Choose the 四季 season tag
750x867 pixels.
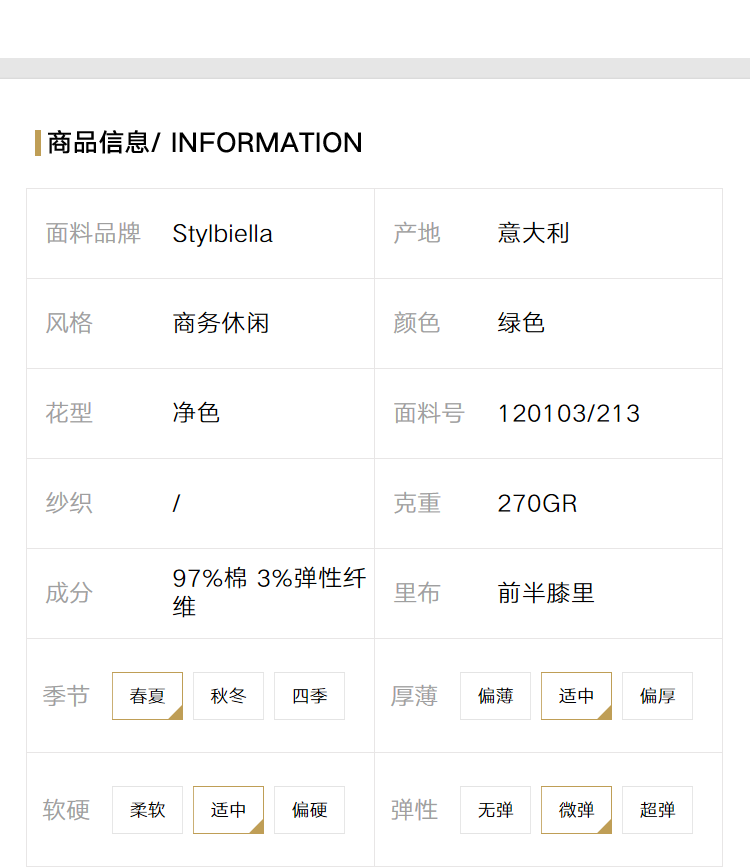coord(309,696)
